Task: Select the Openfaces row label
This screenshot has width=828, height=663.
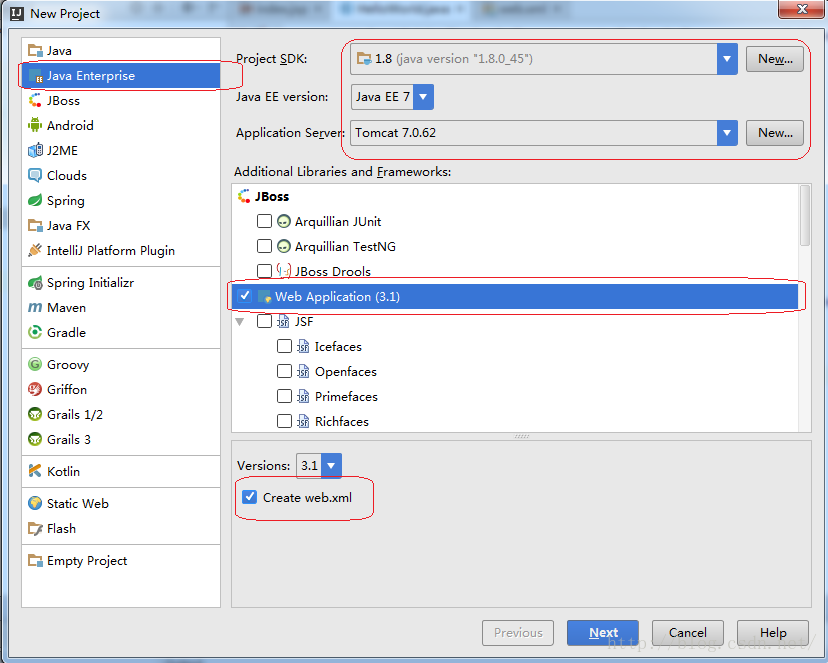Action: tap(346, 372)
